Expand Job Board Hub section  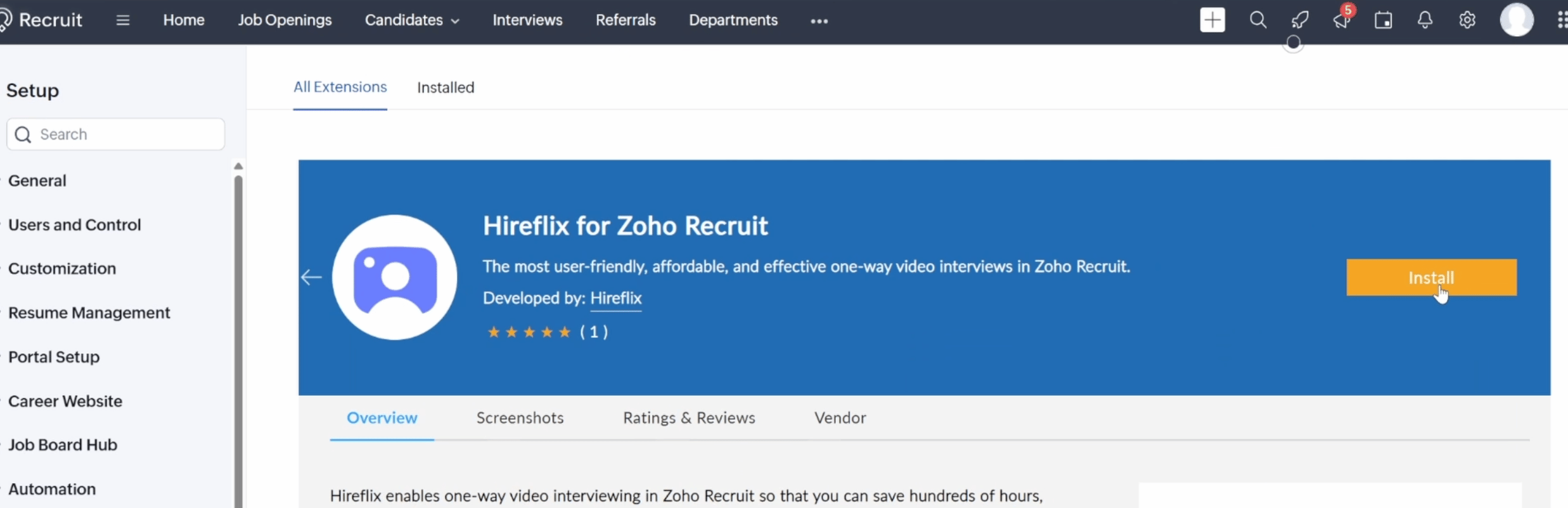62,445
